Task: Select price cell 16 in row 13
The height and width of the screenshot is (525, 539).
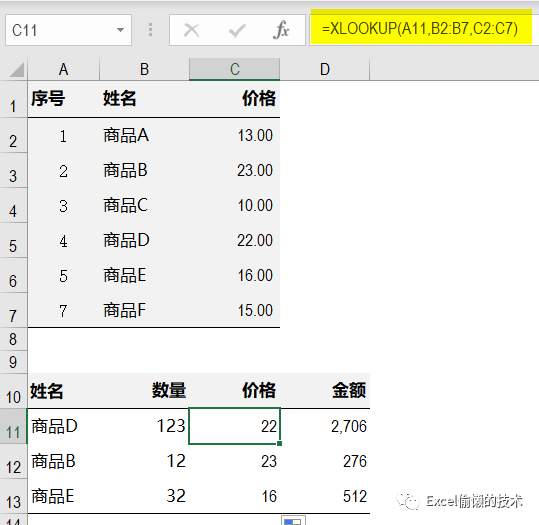Action: [234, 496]
